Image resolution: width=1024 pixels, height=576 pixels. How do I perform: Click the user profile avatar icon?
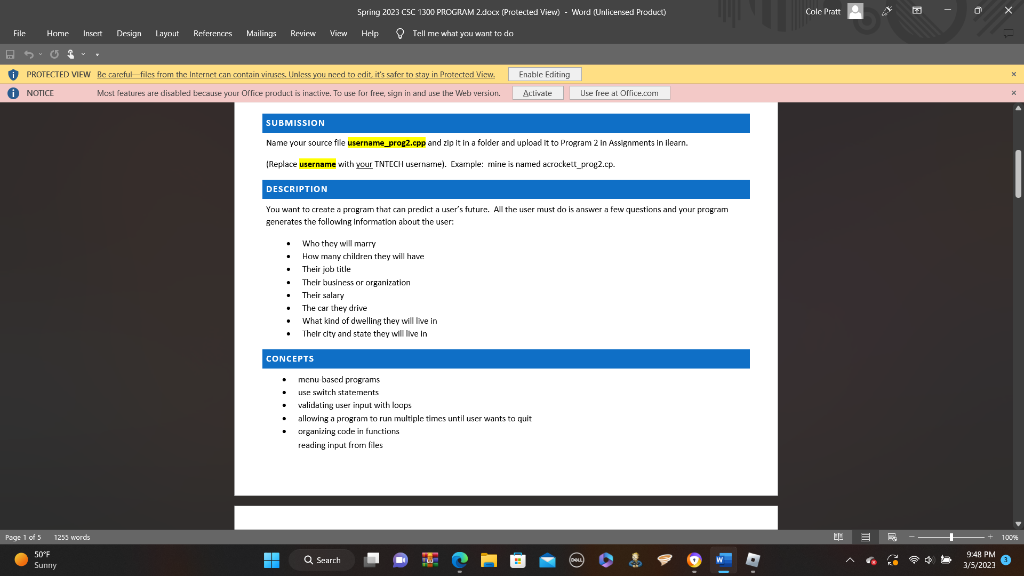point(855,11)
